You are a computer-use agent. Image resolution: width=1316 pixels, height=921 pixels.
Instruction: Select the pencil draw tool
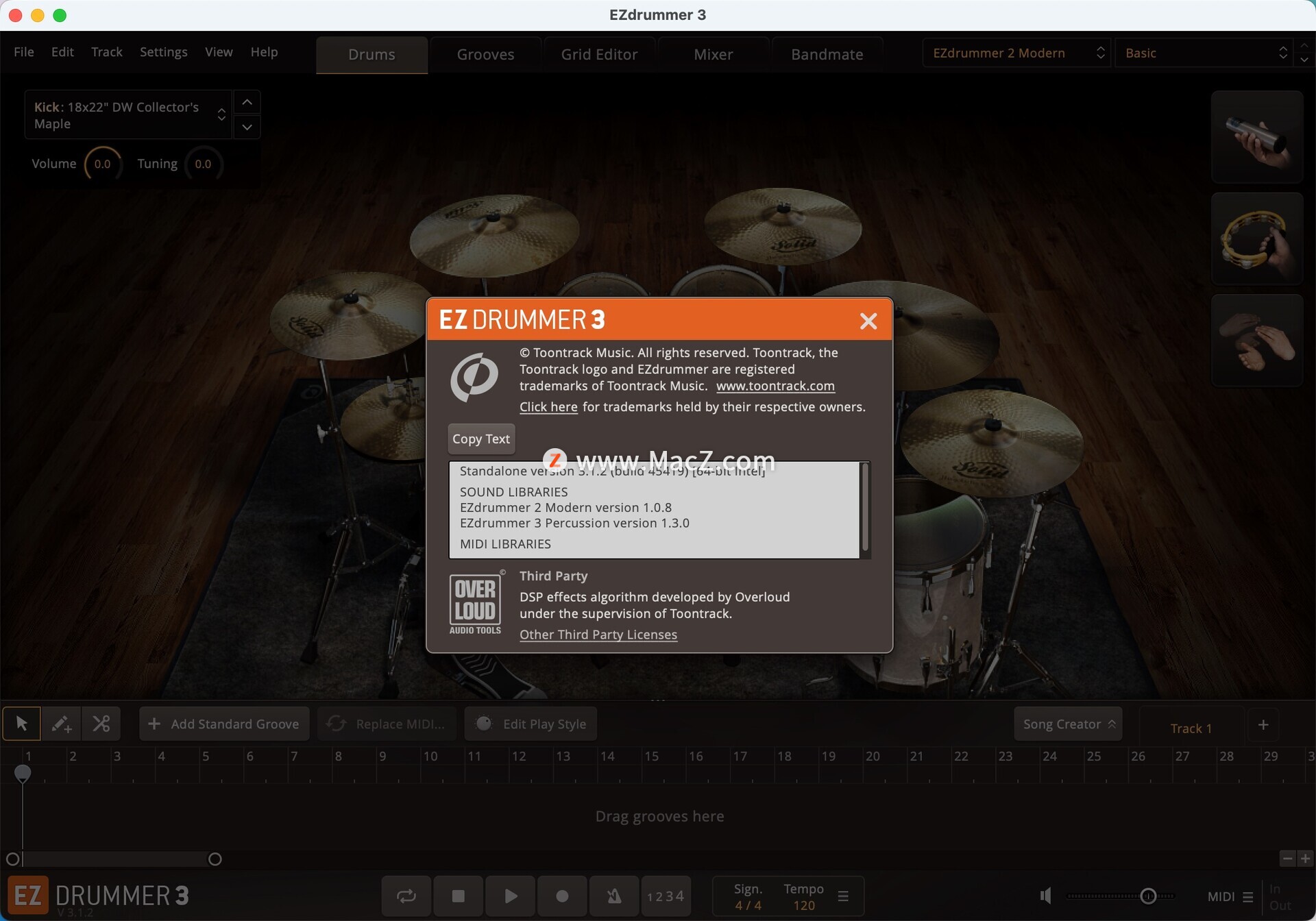click(x=61, y=724)
